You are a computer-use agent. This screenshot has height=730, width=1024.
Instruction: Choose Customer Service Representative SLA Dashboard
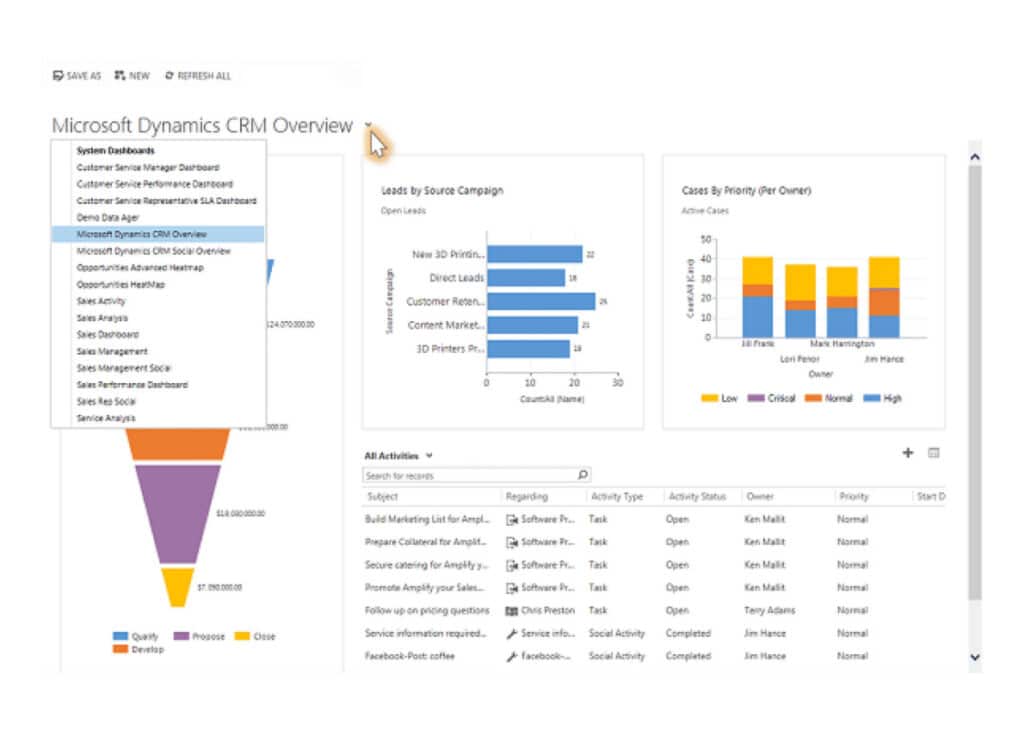click(166, 200)
